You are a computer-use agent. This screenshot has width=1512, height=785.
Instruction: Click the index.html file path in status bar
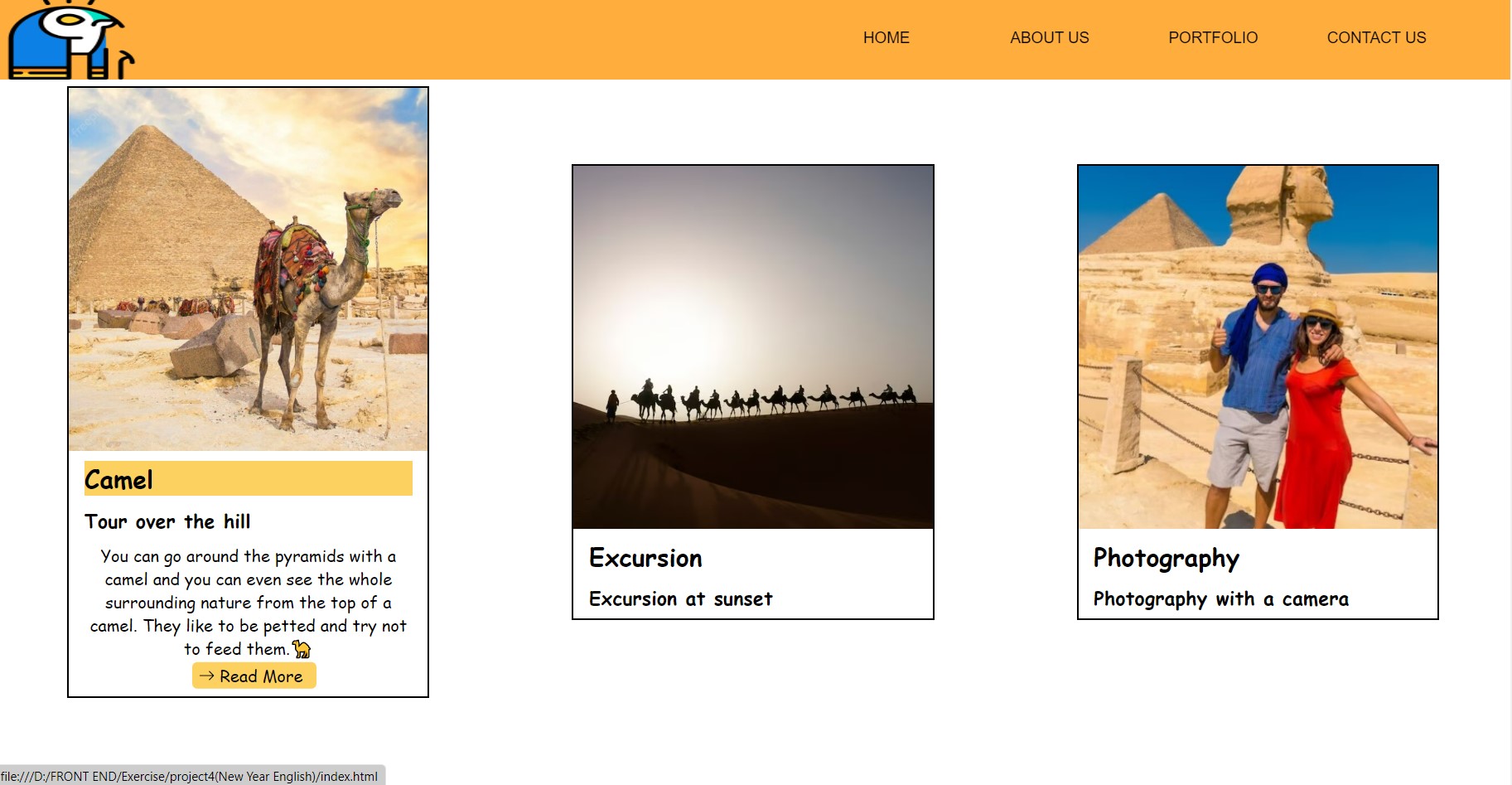[x=191, y=777]
